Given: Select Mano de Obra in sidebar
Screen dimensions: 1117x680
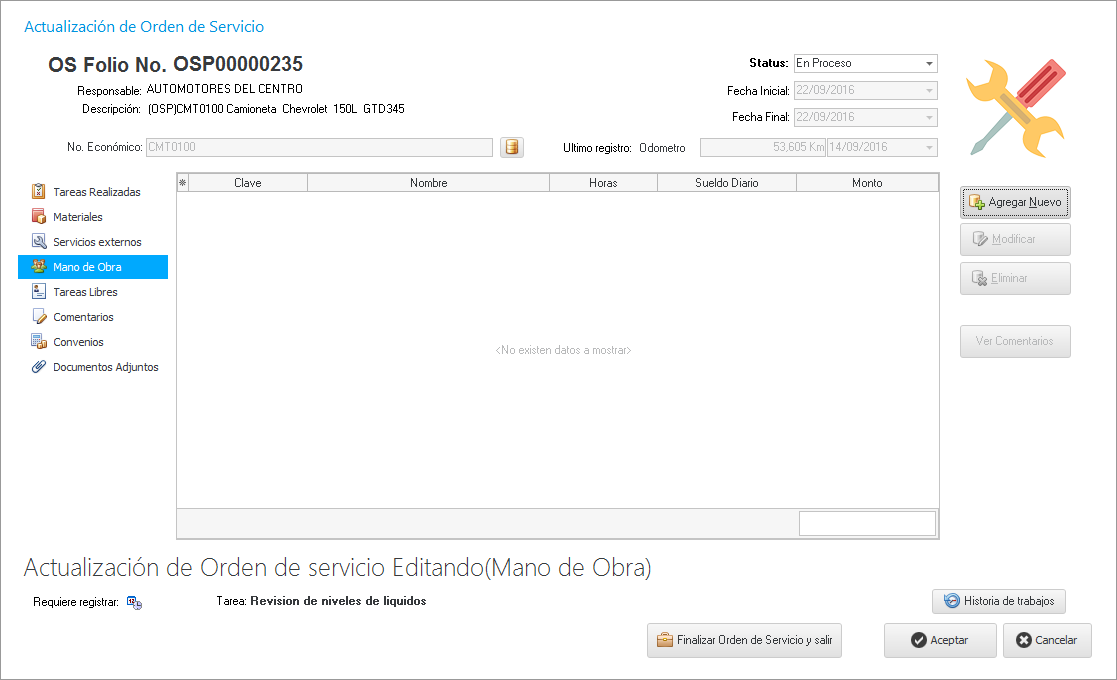Looking at the screenshot, I should (87, 267).
